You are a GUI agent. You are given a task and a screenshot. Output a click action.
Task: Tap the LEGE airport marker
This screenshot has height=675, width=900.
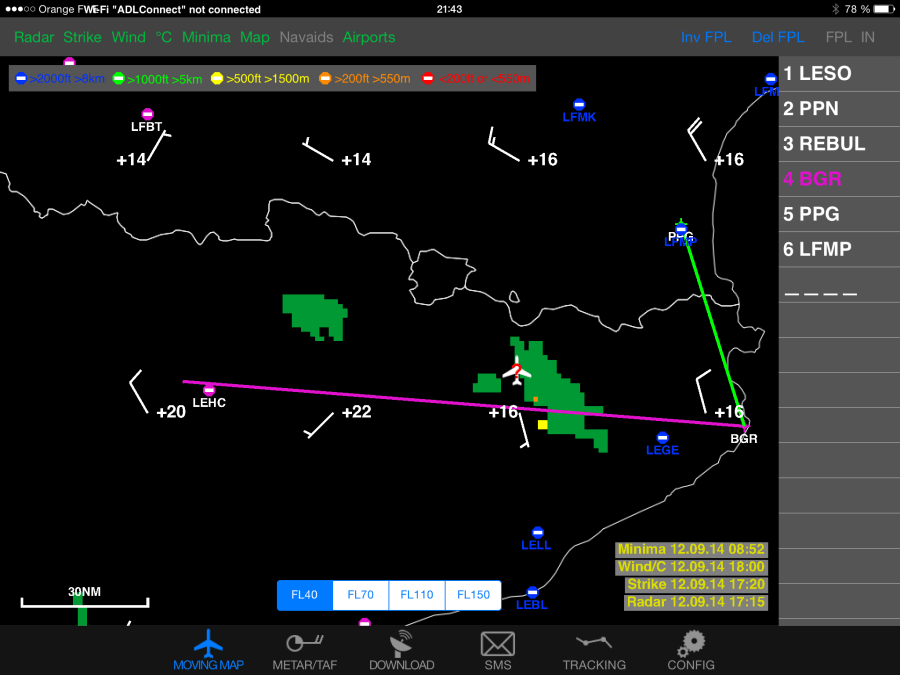click(662, 438)
